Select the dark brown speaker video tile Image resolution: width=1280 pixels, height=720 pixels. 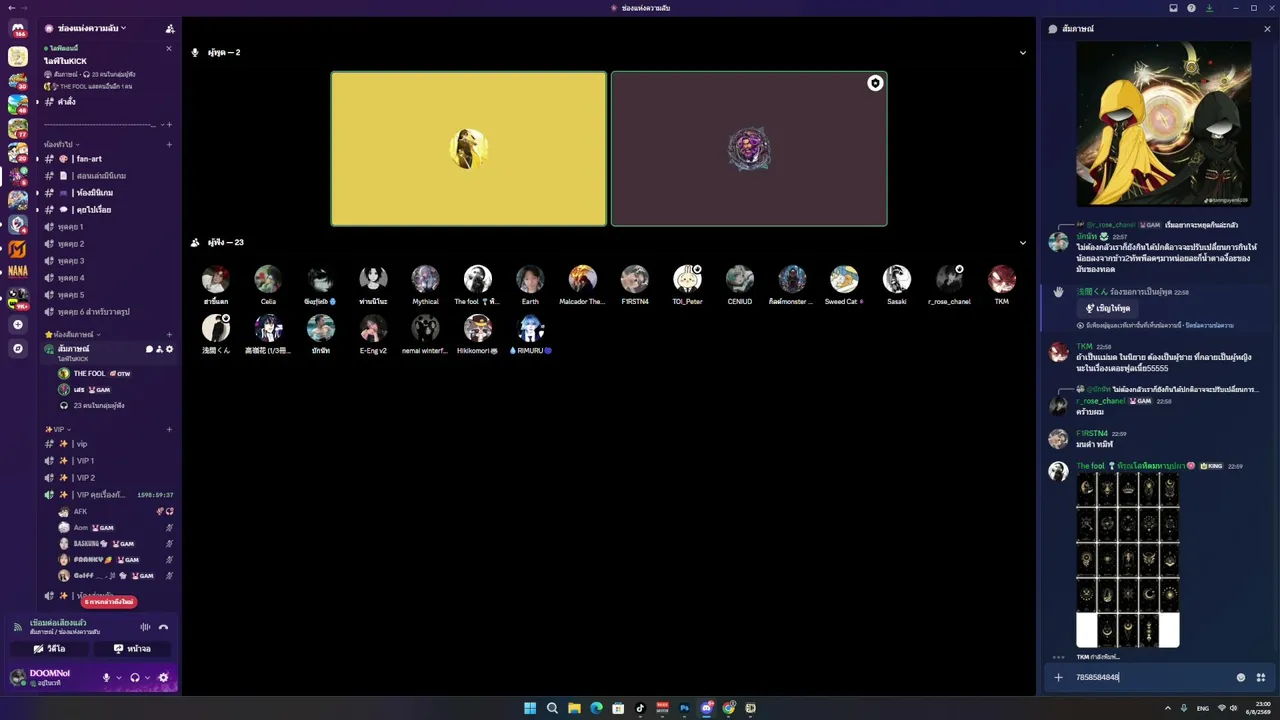tap(749, 149)
